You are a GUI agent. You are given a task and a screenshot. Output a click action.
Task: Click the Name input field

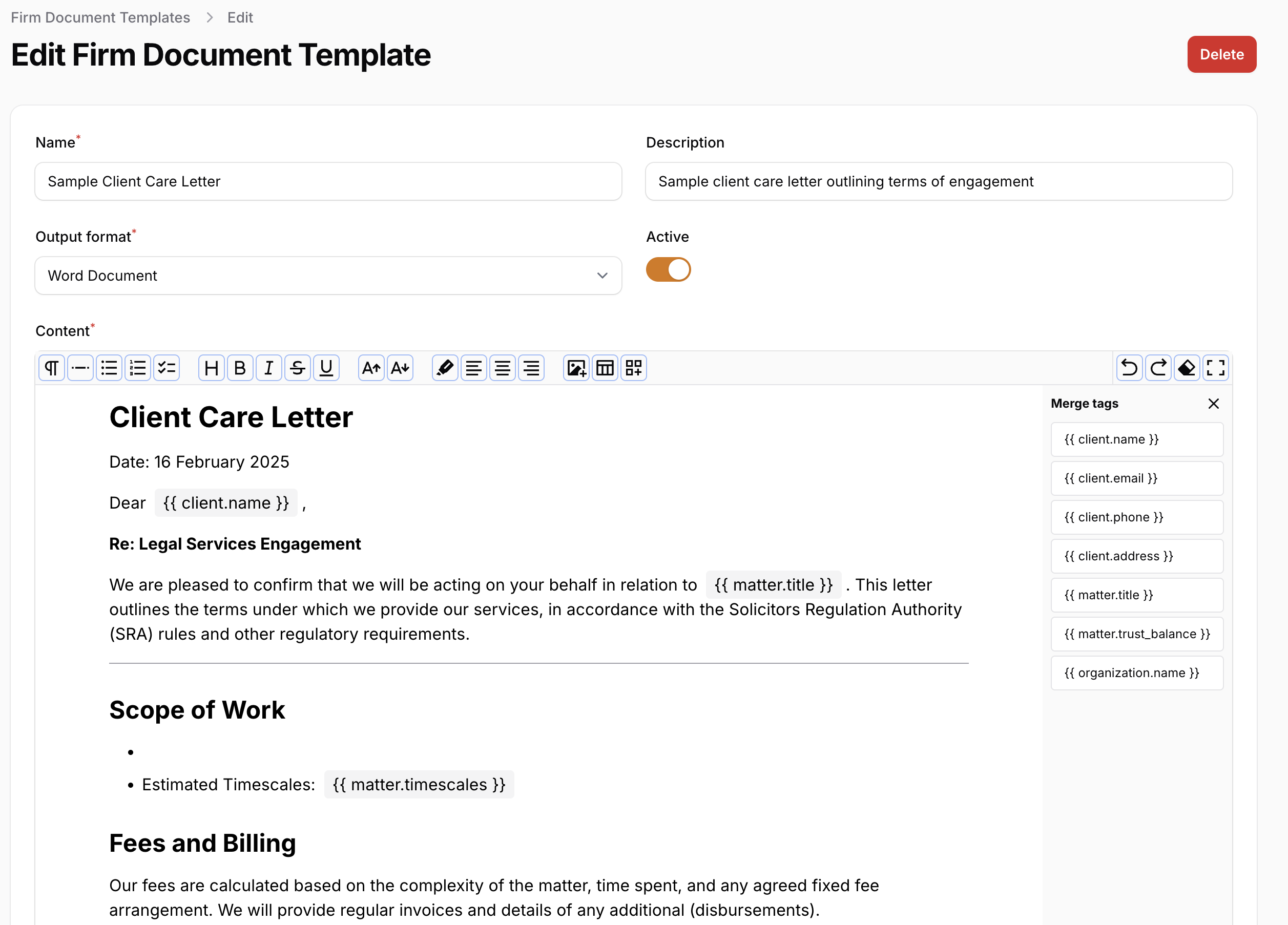pyautogui.click(x=328, y=181)
